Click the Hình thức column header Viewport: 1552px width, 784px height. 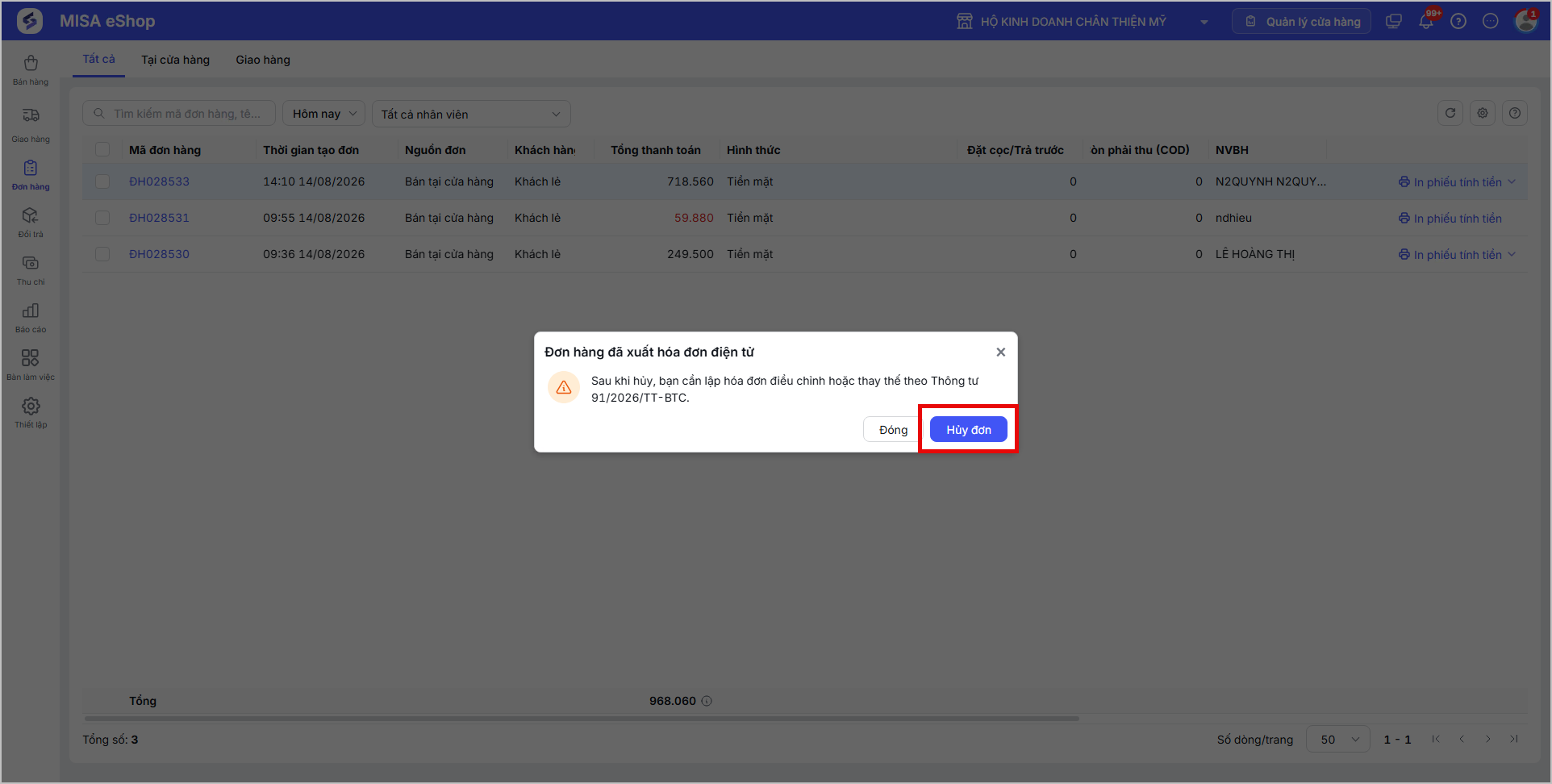(x=753, y=150)
